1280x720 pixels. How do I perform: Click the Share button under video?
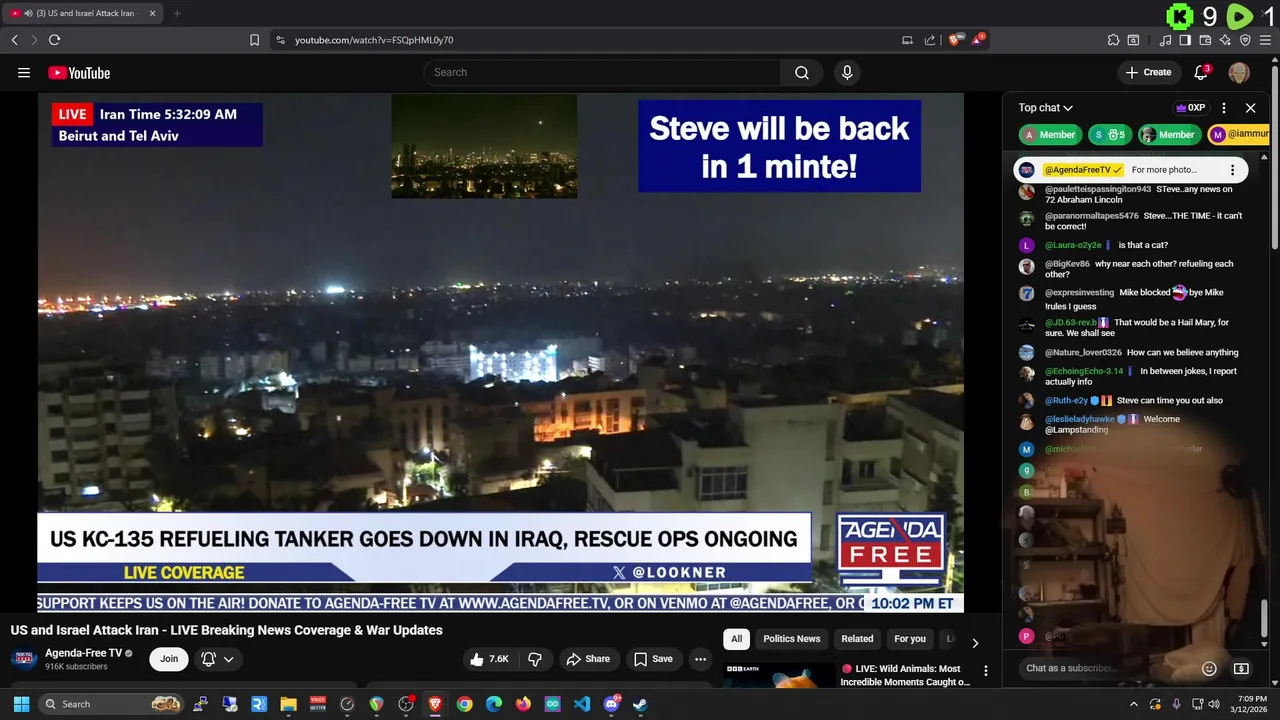click(x=588, y=659)
